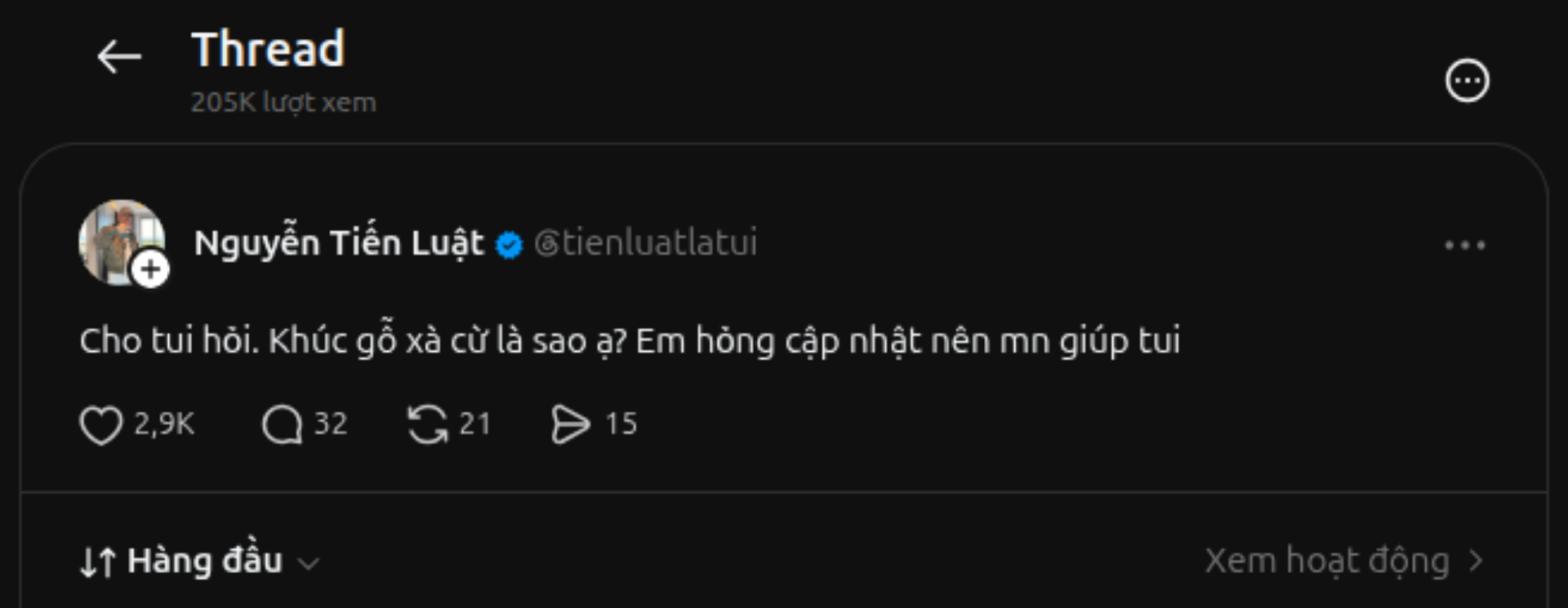This screenshot has width=1568, height=608.
Task: Click the Nguyễn Tiến Luật display name
Action: tap(339, 243)
